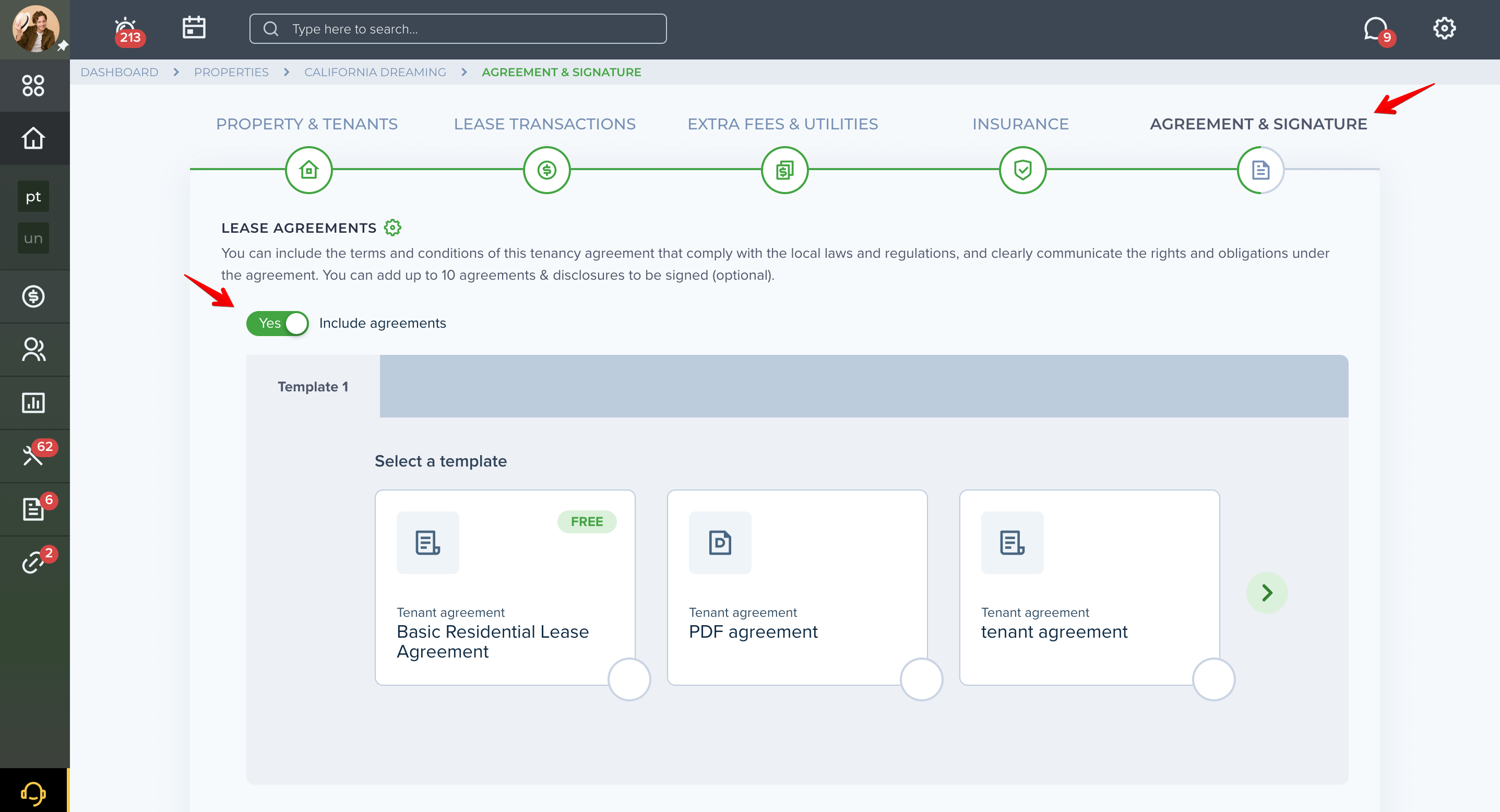The height and width of the screenshot is (812, 1500).
Task: Click the Lease Agreements settings gear
Action: pos(392,228)
